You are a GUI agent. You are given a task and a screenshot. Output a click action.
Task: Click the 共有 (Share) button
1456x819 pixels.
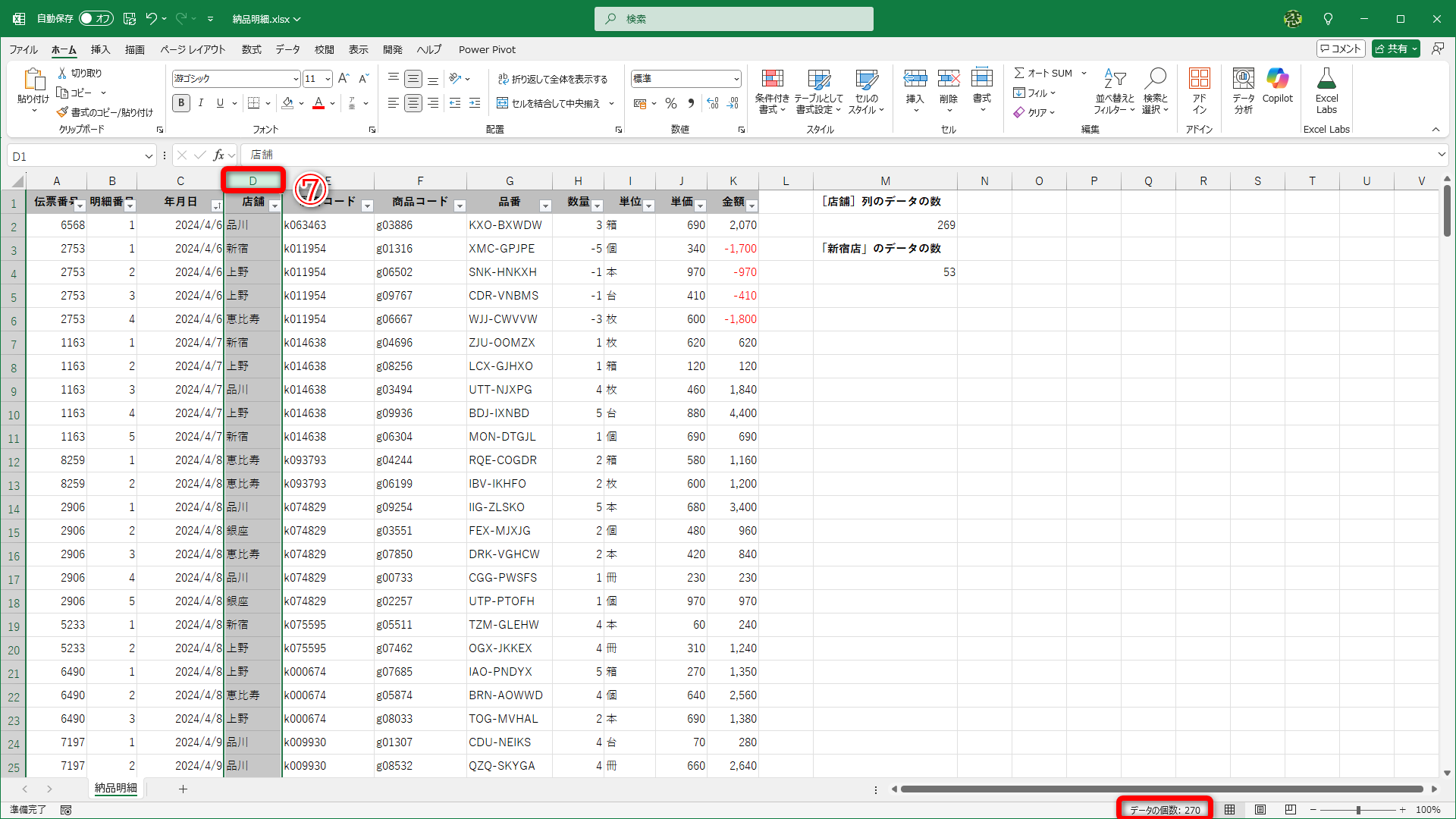(1394, 48)
